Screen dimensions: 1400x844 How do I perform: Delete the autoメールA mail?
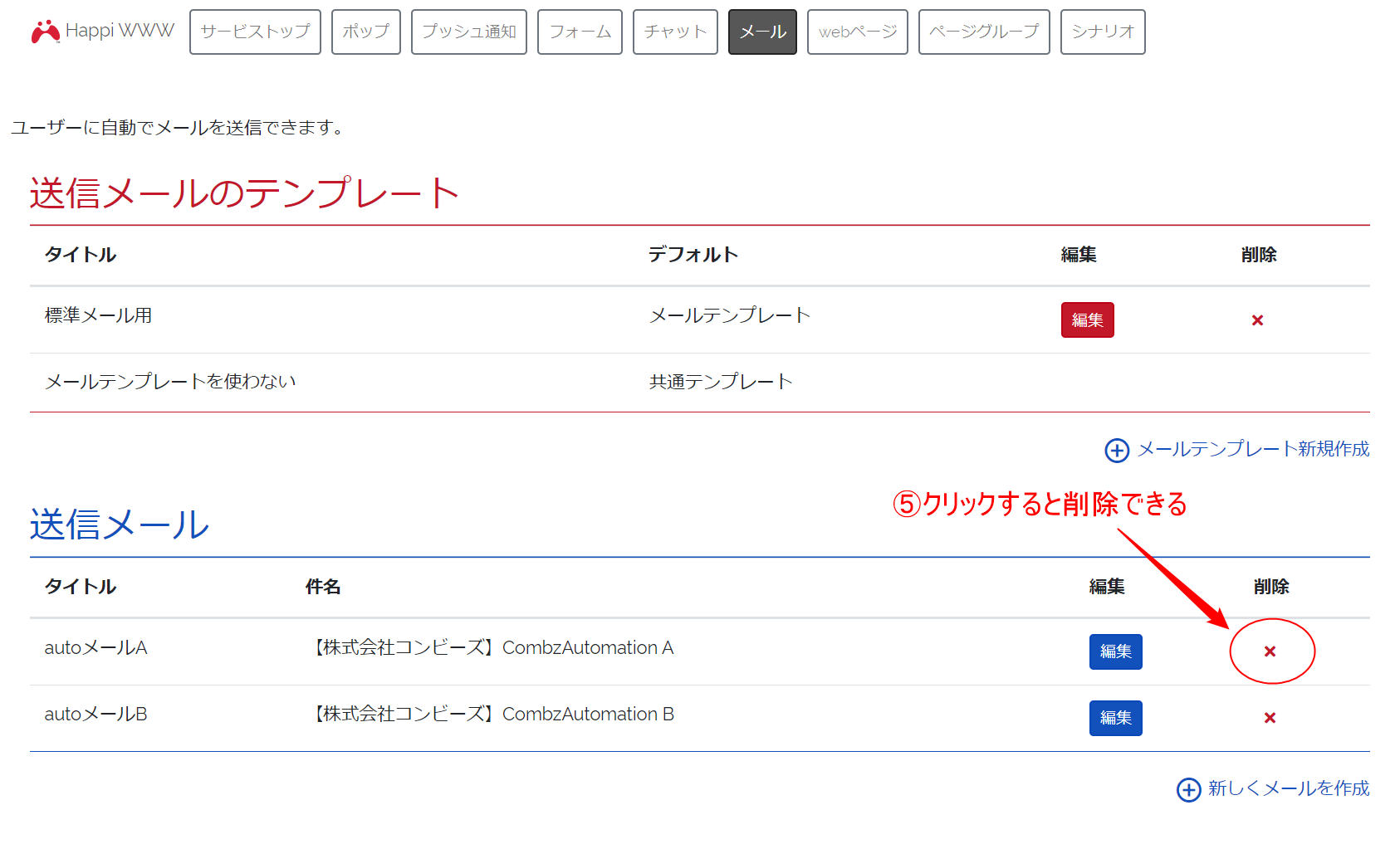pos(1270,651)
